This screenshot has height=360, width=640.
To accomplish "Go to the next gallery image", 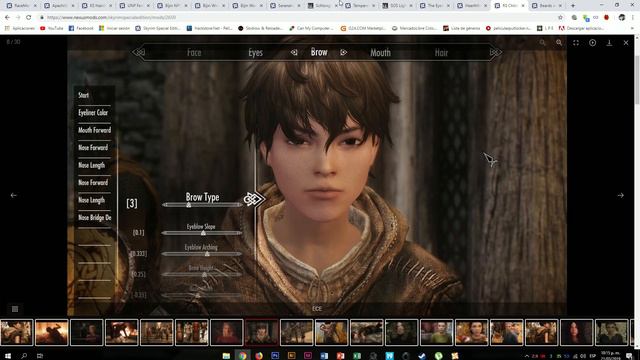I will 620,195.
